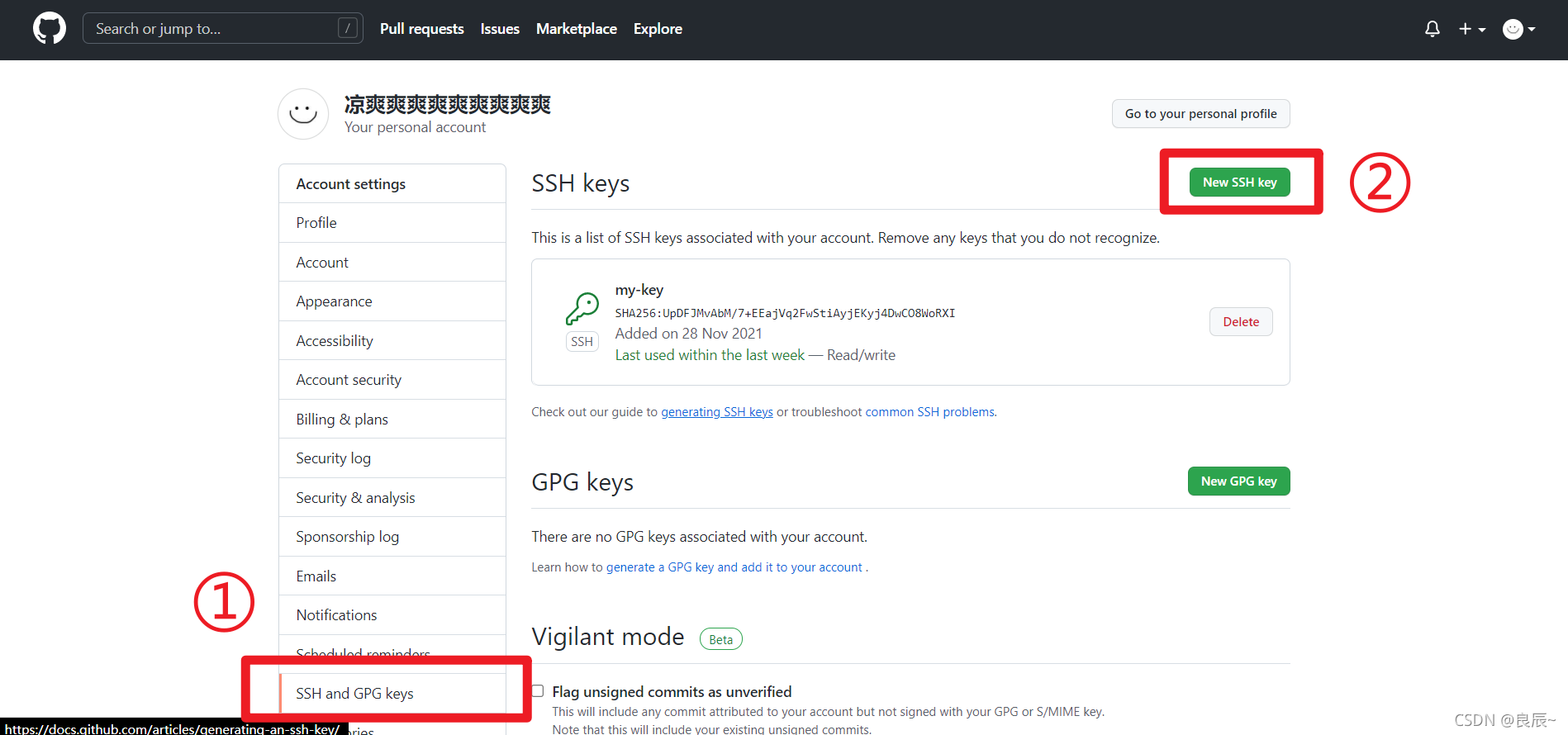Open the user avatar menu
The image size is (1568, 735).
(x=1518, y=29)
